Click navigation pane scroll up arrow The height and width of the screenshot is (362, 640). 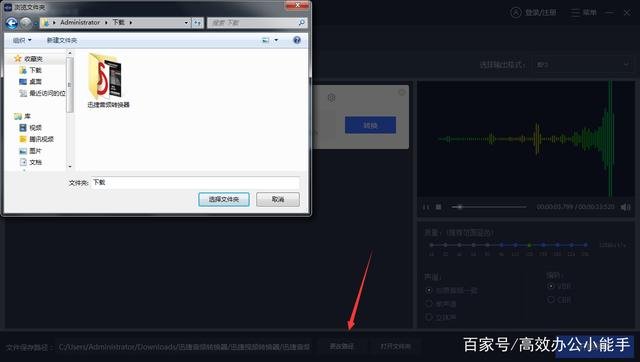70,53
